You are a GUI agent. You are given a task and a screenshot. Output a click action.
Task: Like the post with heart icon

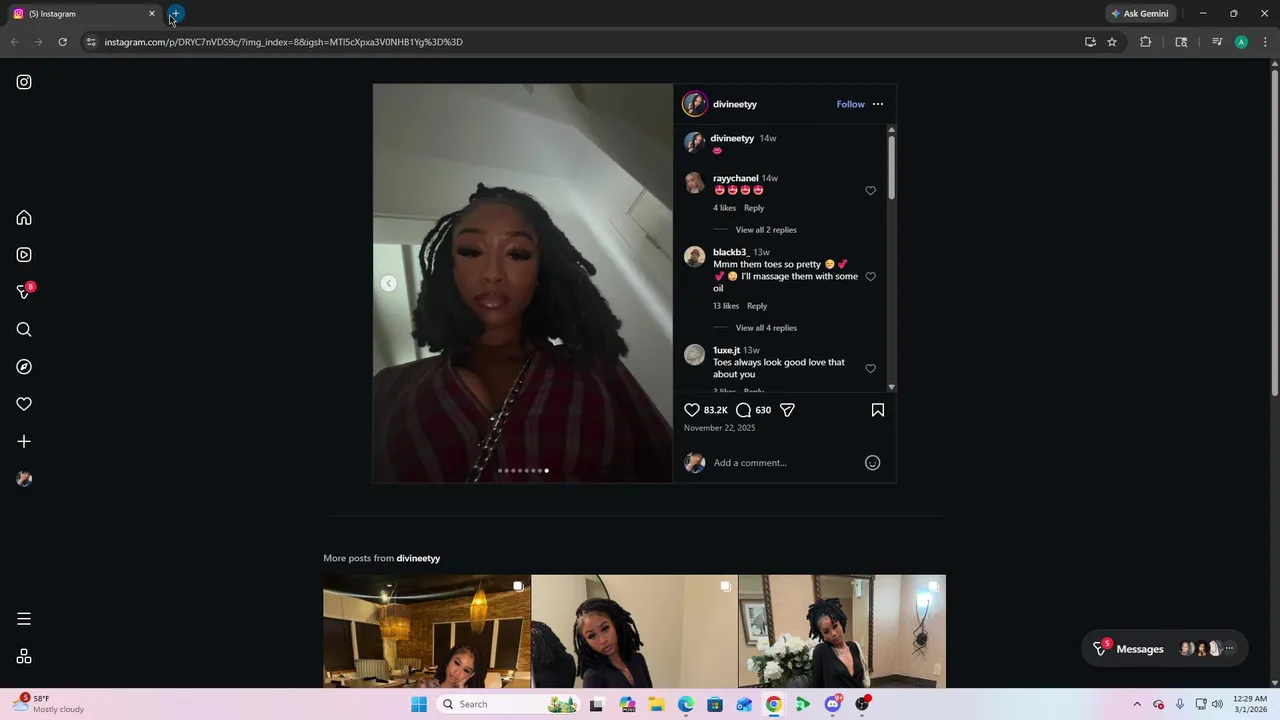692,410
